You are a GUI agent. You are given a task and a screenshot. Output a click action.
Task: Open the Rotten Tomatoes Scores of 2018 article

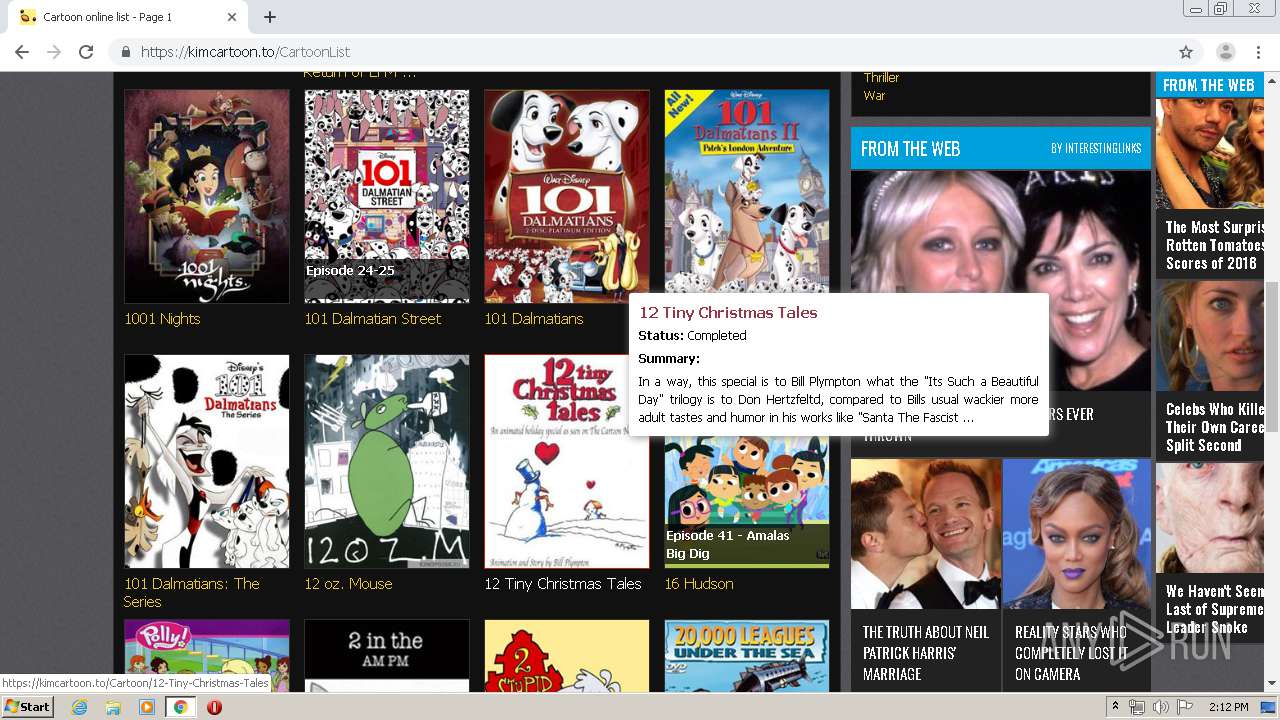pyautogui.click(x=1210, y=187)
